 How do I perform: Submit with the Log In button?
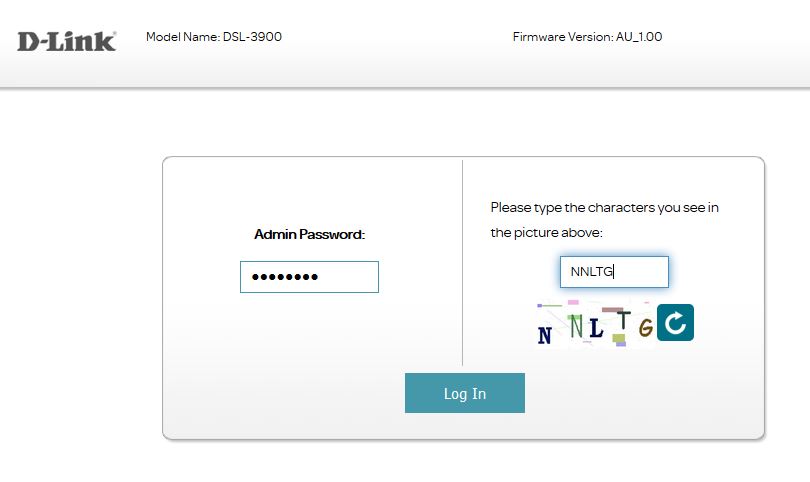(465, 393)
